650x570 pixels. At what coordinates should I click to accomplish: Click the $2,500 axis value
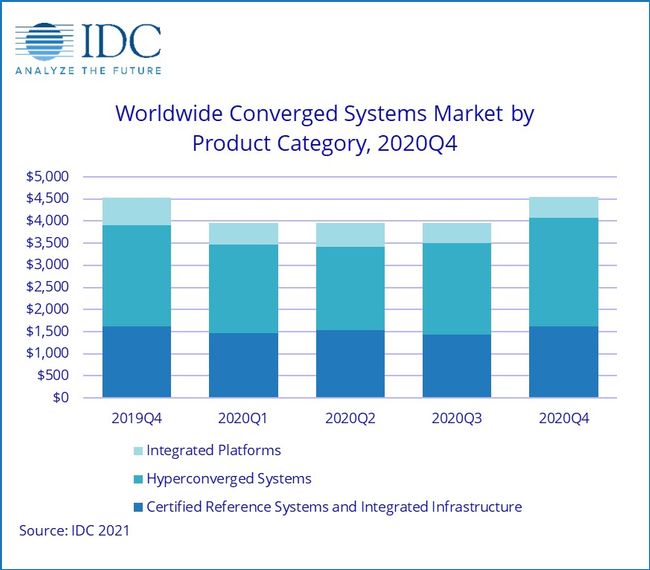click(47, 287)
